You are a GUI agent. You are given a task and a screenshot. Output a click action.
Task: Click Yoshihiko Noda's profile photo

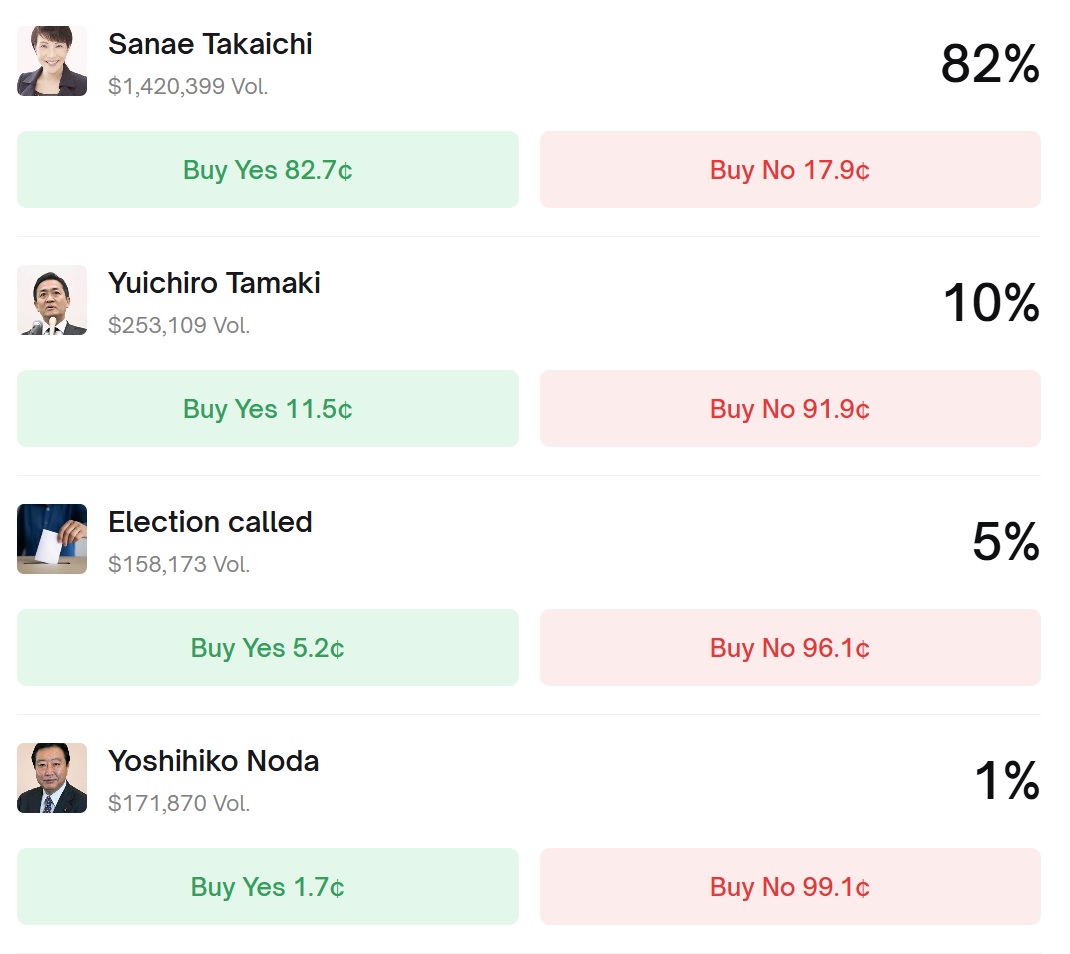point(52,778)
